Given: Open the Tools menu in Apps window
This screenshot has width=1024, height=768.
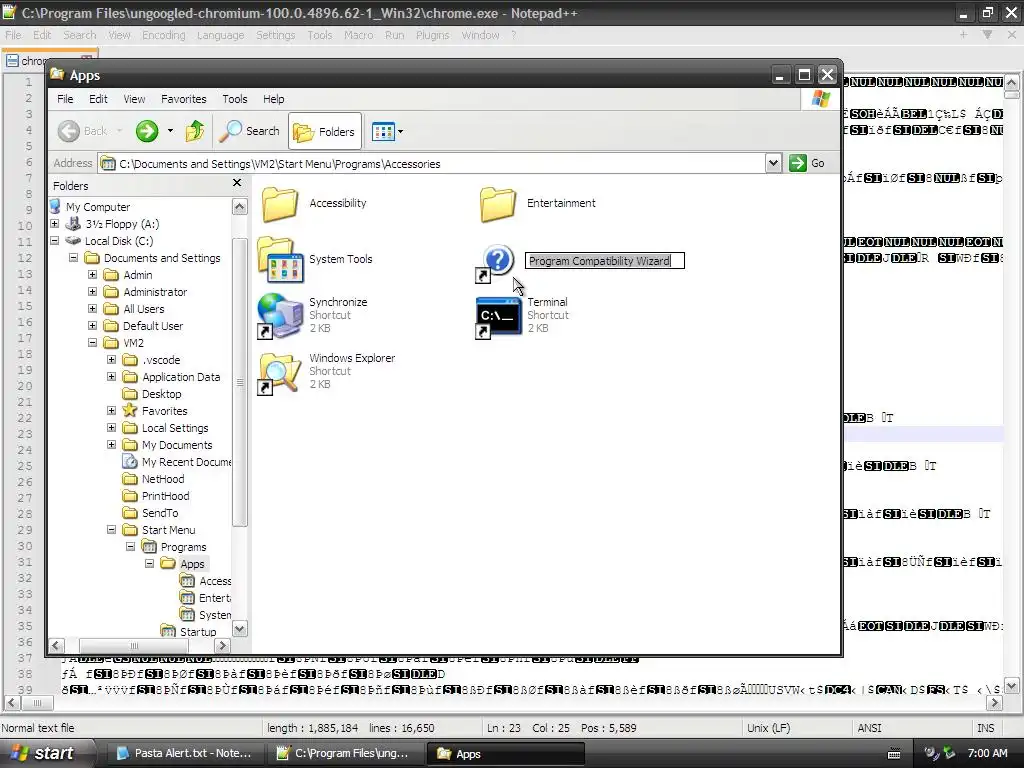Looking at the screenshot, I should click(x=234, y=99).
